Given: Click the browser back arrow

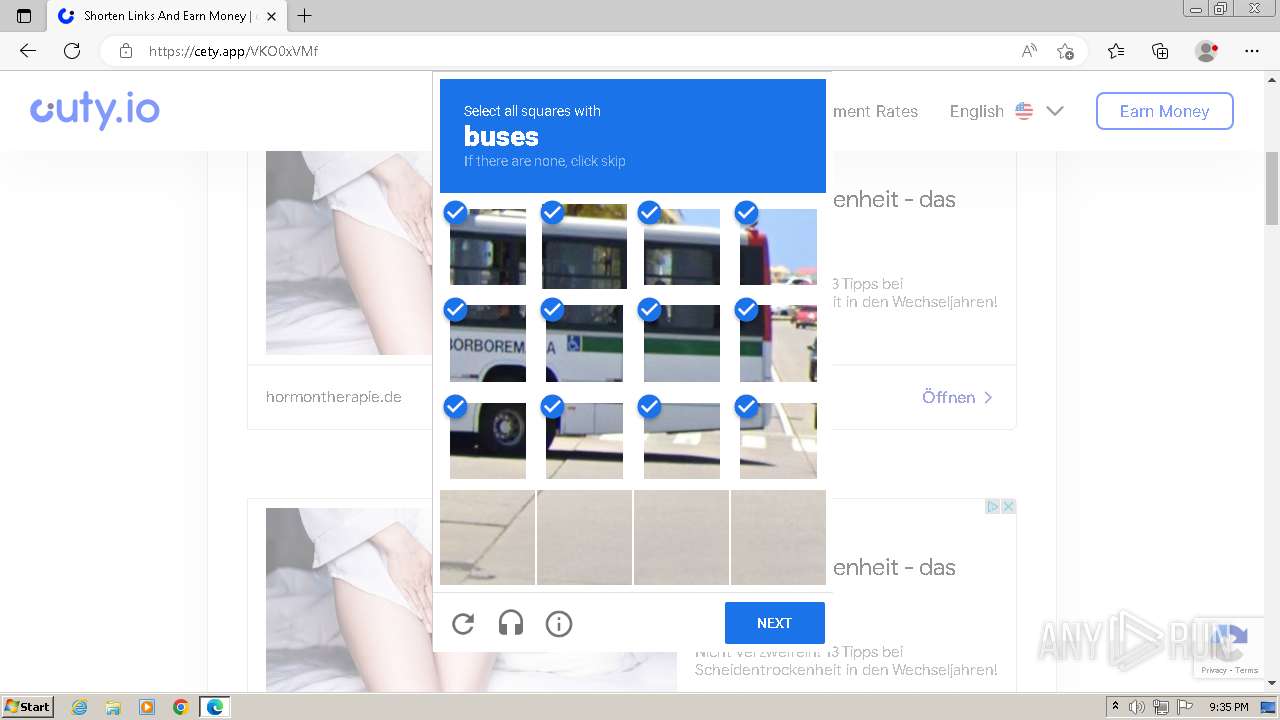Looking at the screenshot, I should click(28, 51).
